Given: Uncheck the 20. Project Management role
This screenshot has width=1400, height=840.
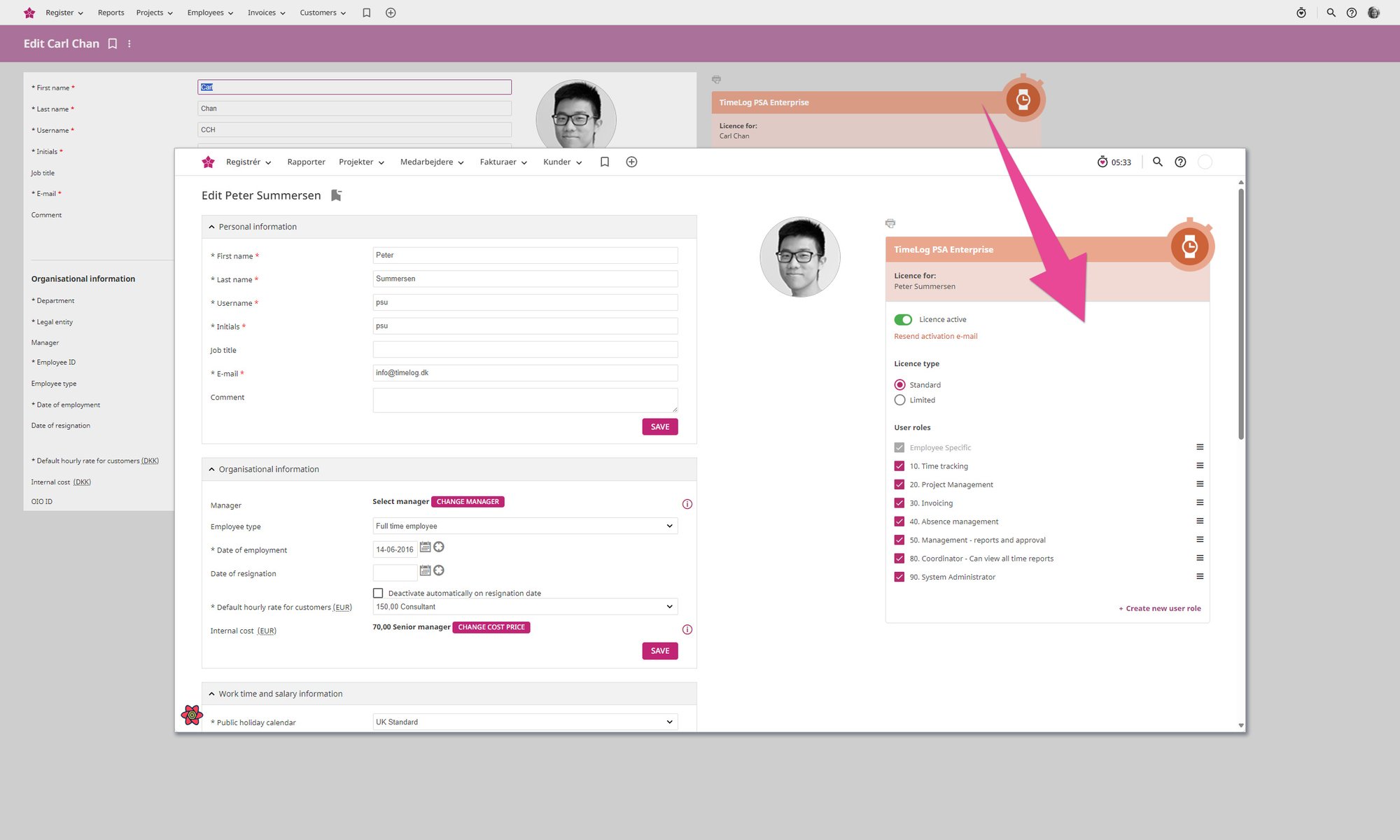Looking at the screenshot, I should click(899, 484).
